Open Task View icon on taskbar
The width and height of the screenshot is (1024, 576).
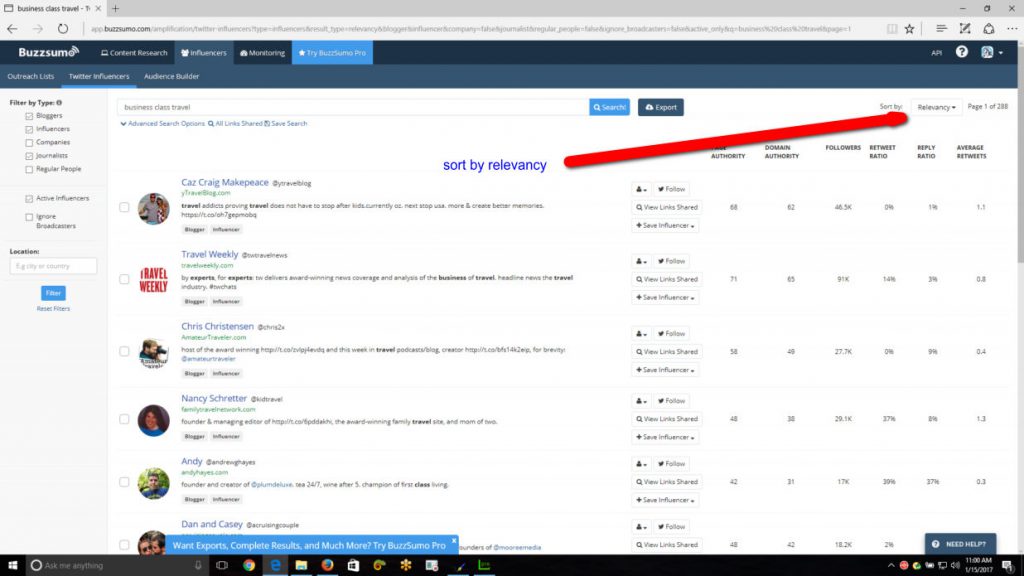[221, 565]
